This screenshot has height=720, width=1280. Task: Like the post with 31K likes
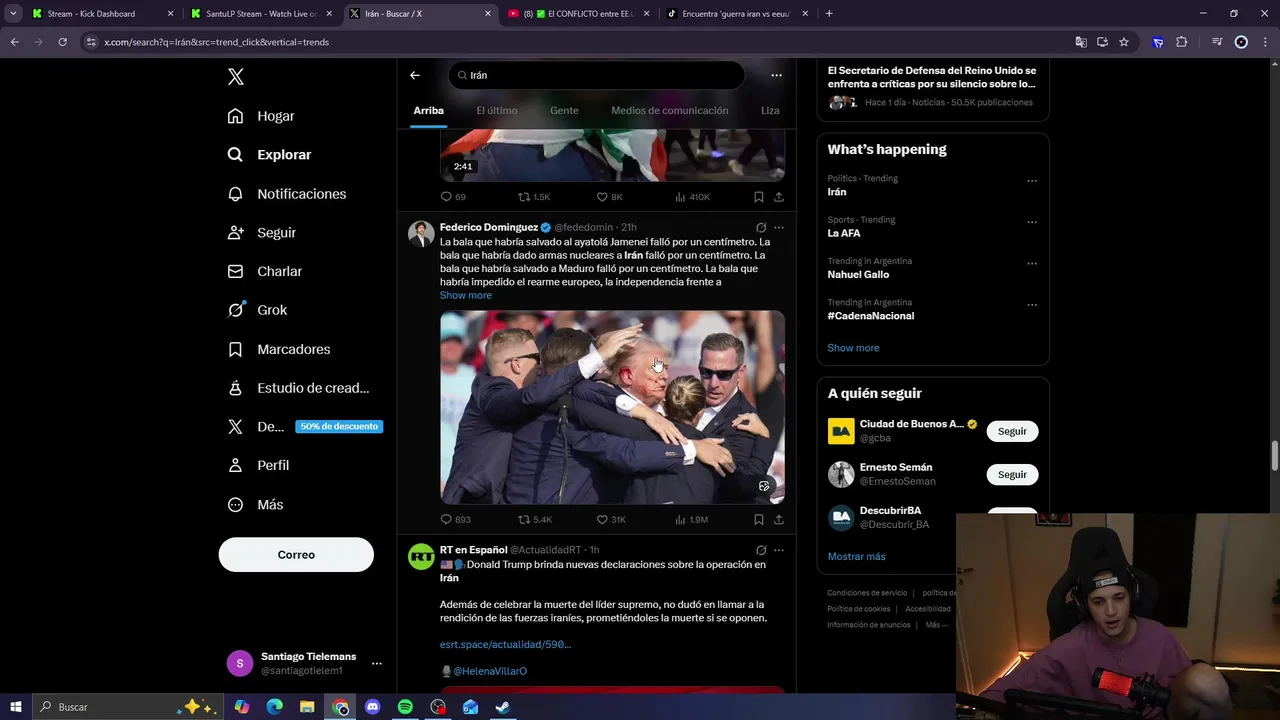point(611,519)
